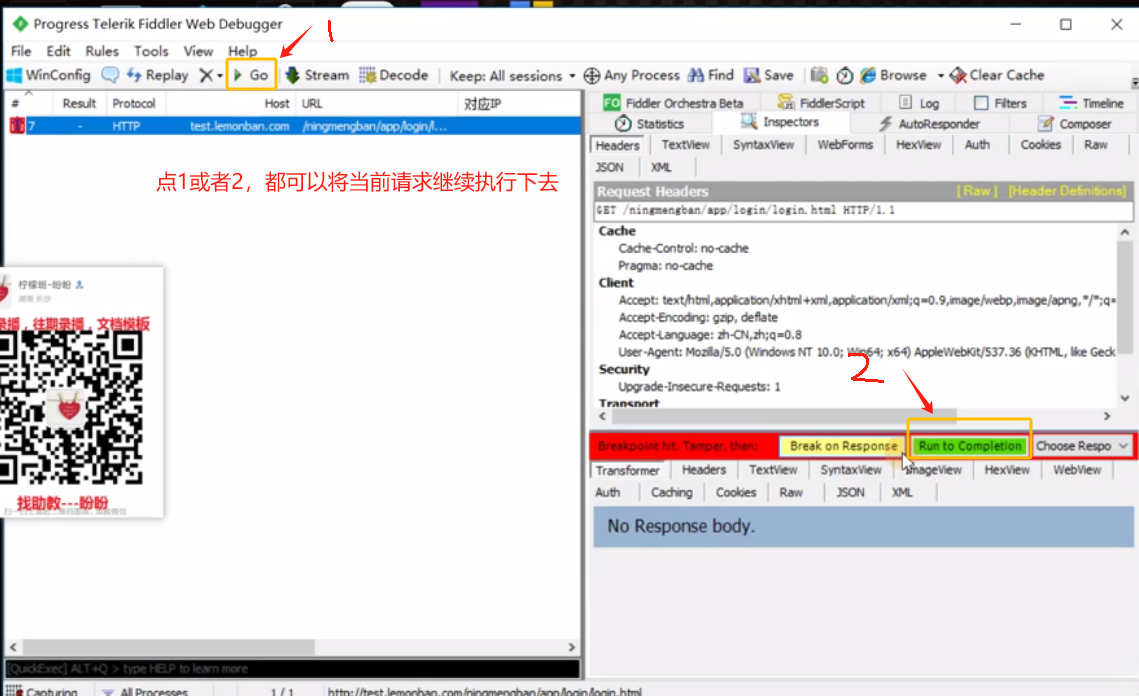Open the Edit menu
Screen dimensions: 1139x696
(58, 51)
